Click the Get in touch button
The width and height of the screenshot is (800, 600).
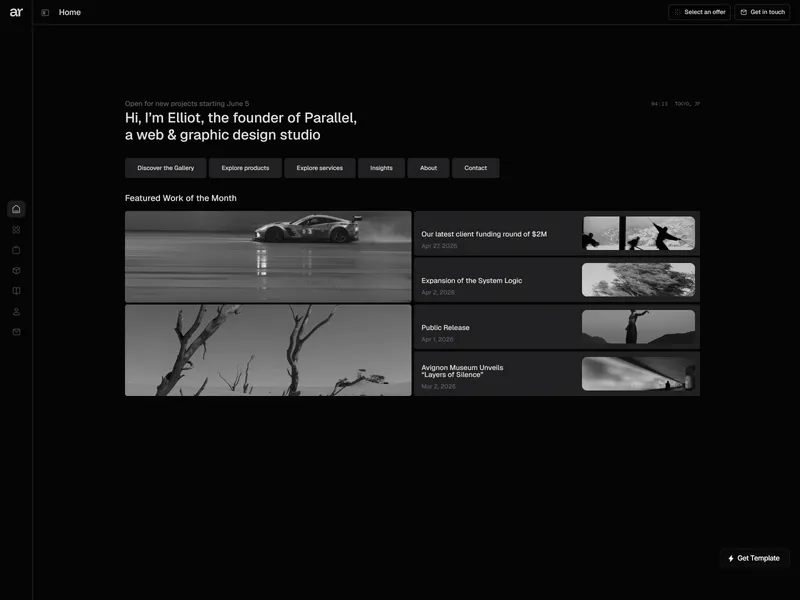click(x=762, y=12)
